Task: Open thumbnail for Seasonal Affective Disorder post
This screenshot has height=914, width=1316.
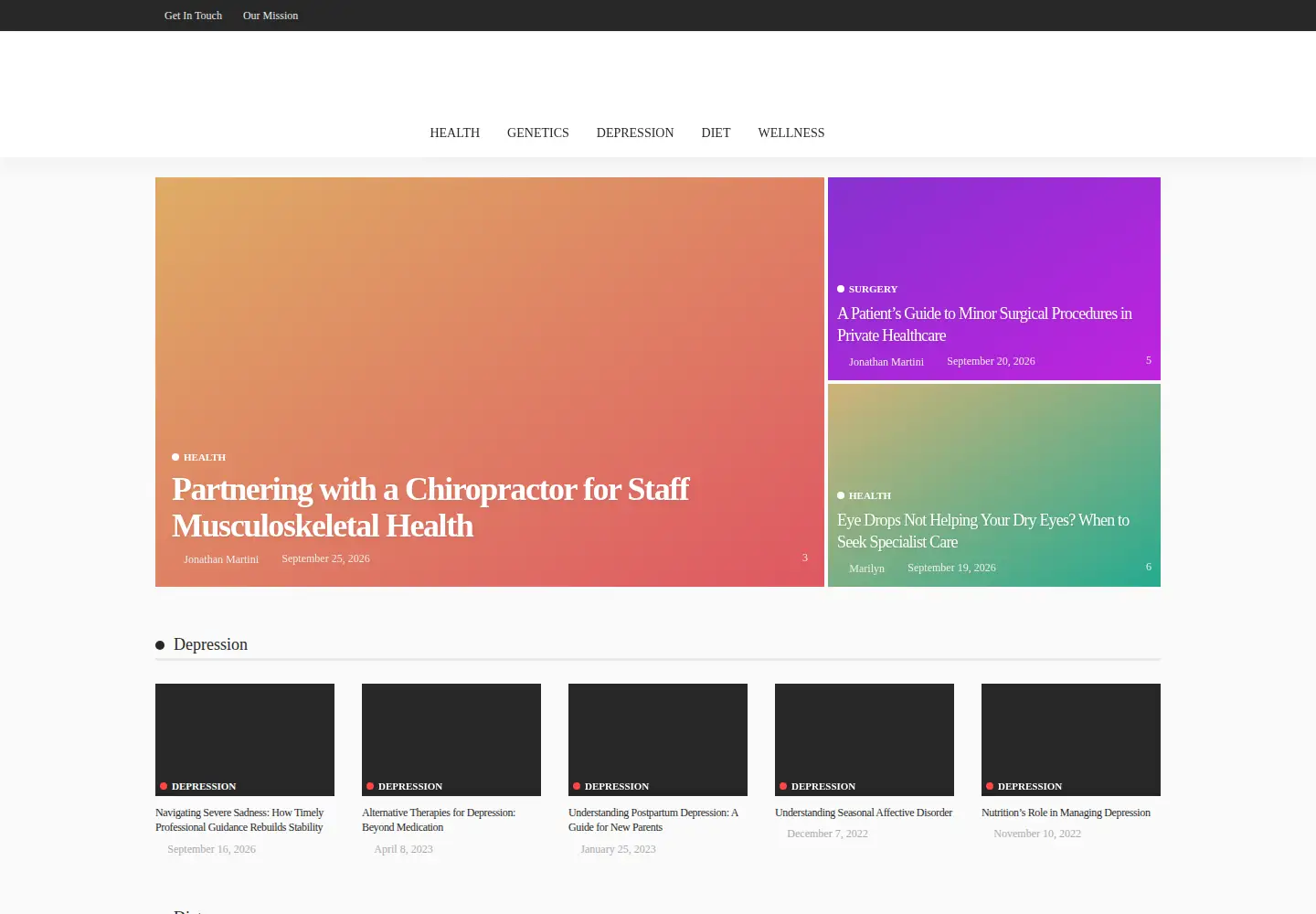Action: (865, 739)
